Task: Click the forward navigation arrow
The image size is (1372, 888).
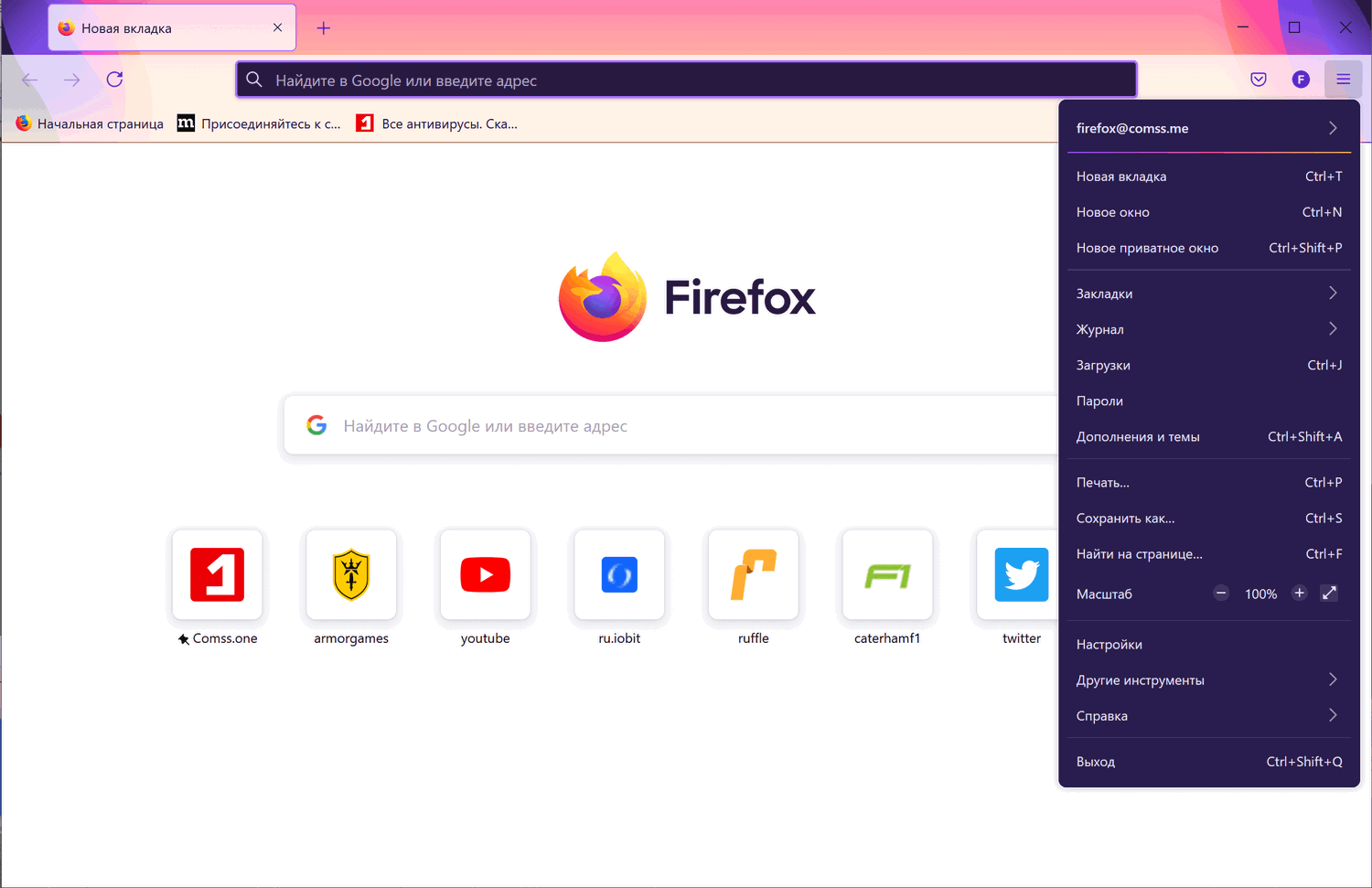Action: (72, 80)
